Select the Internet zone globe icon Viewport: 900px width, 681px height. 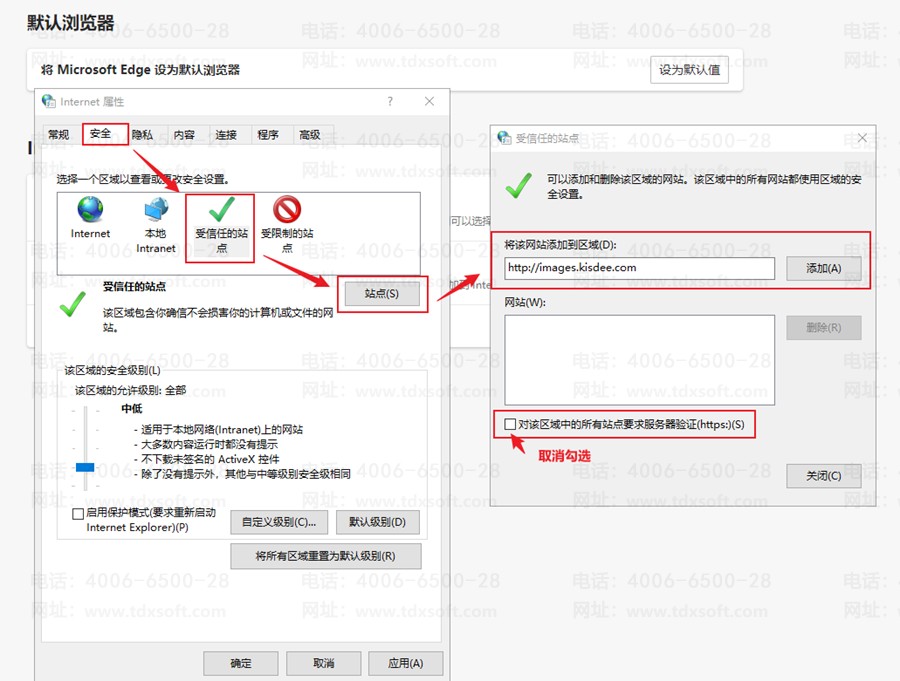click(x=90, y=210)
